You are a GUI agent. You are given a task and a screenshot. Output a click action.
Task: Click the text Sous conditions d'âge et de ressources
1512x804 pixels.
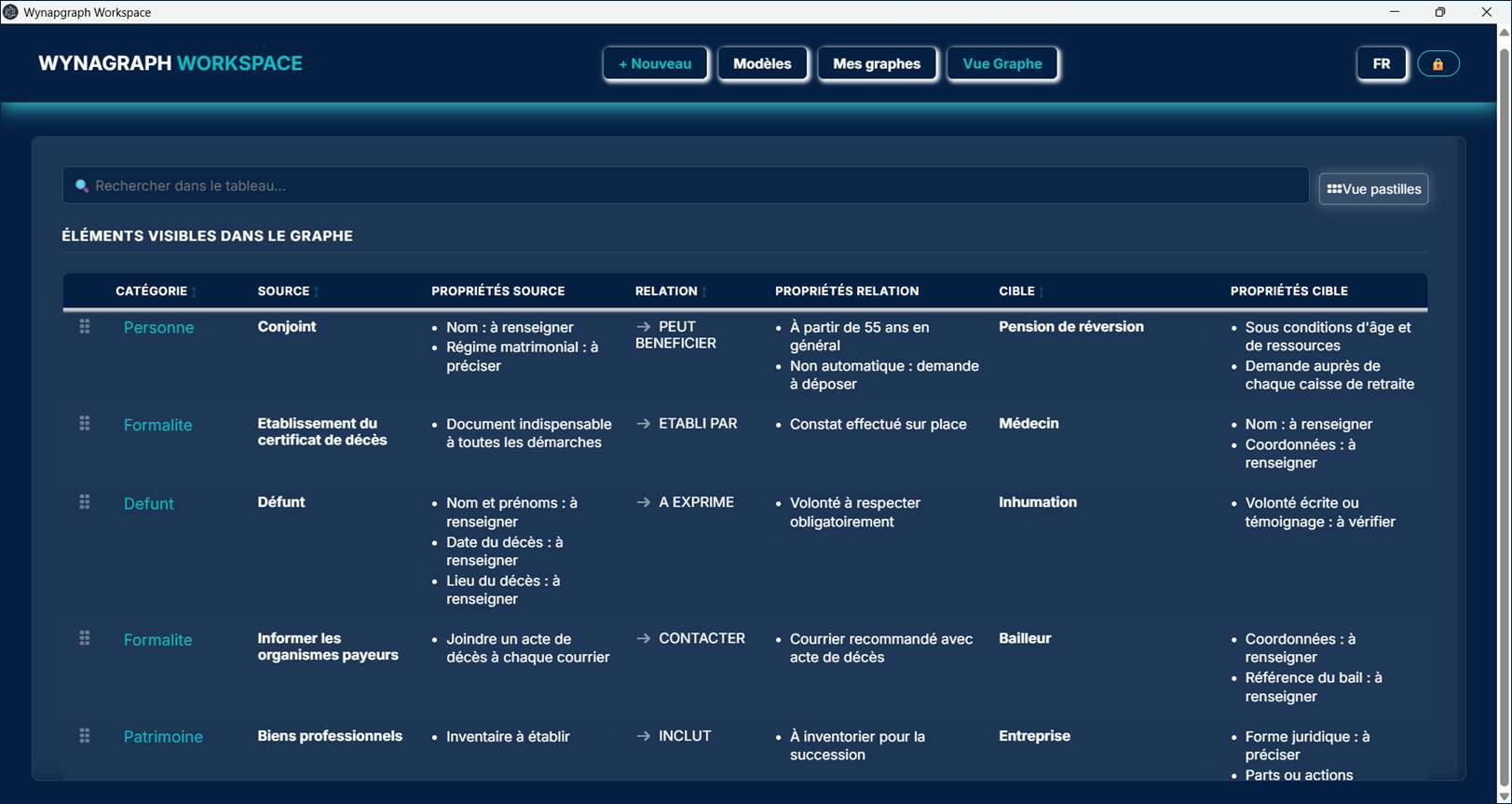click(x=1328, y=336)
